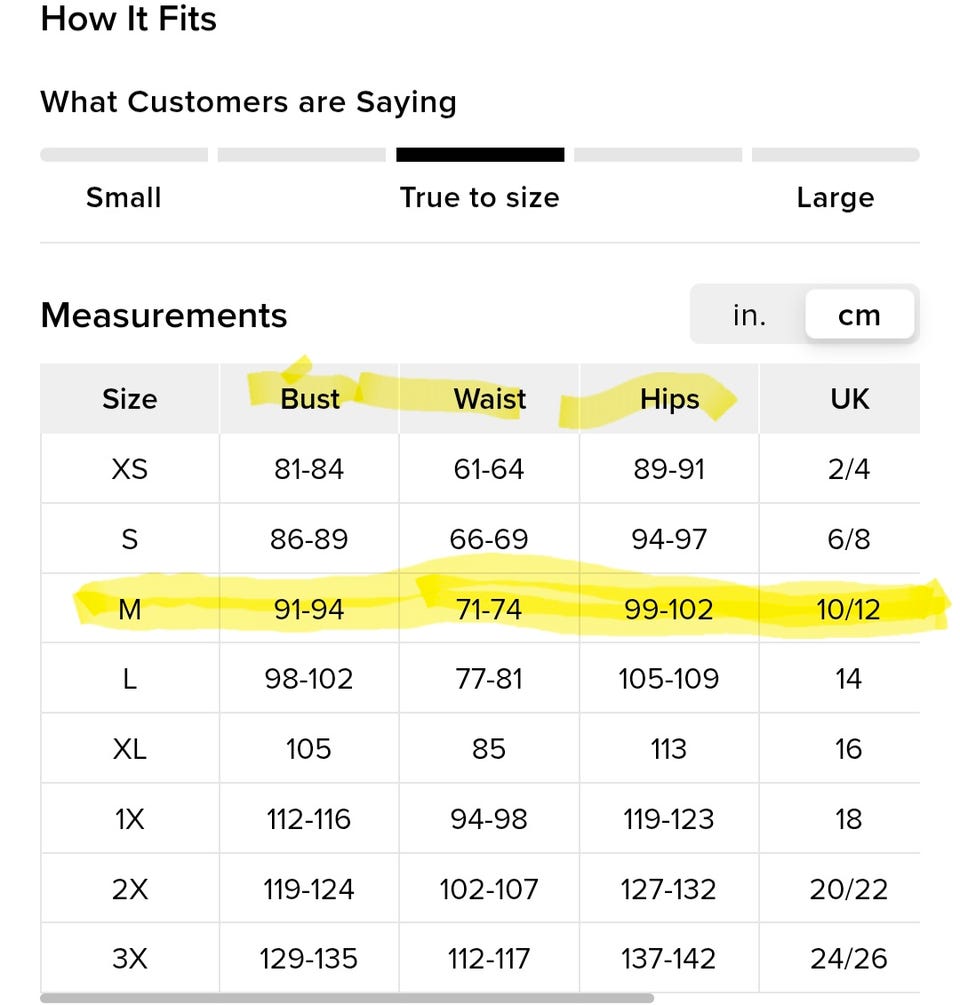Click the 2X UK value 20/22
Viewport: 960px width, 1005px height.
[x=848, y=889]
